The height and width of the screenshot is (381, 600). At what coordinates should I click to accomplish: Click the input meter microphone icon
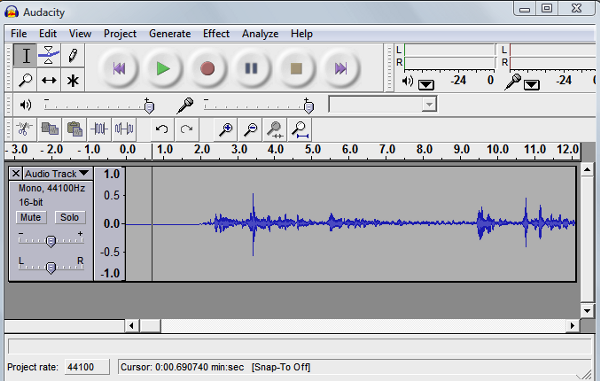513,81
